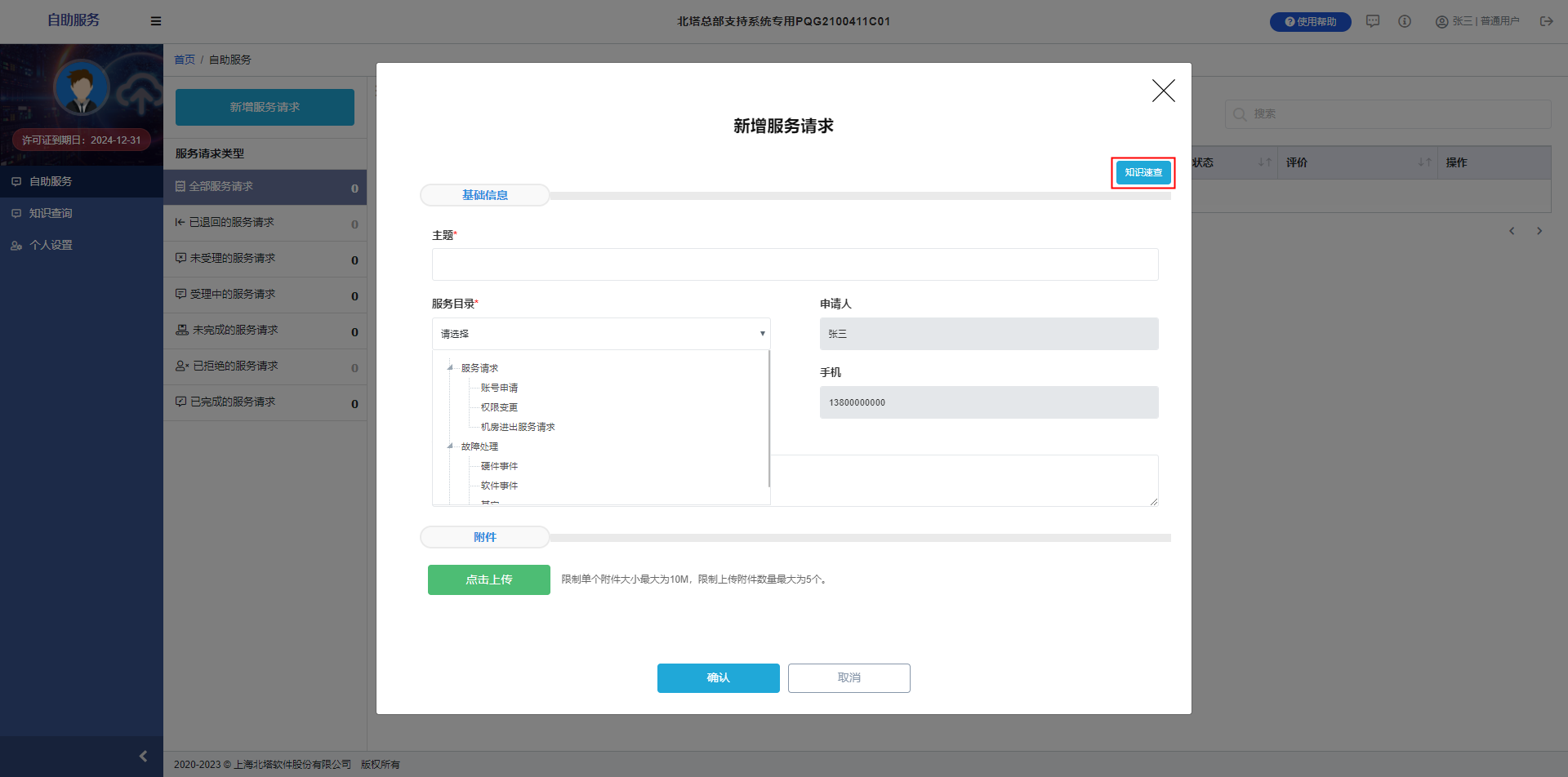Open the service catalog dropdown
The image size is (1568, 777).
601,334
